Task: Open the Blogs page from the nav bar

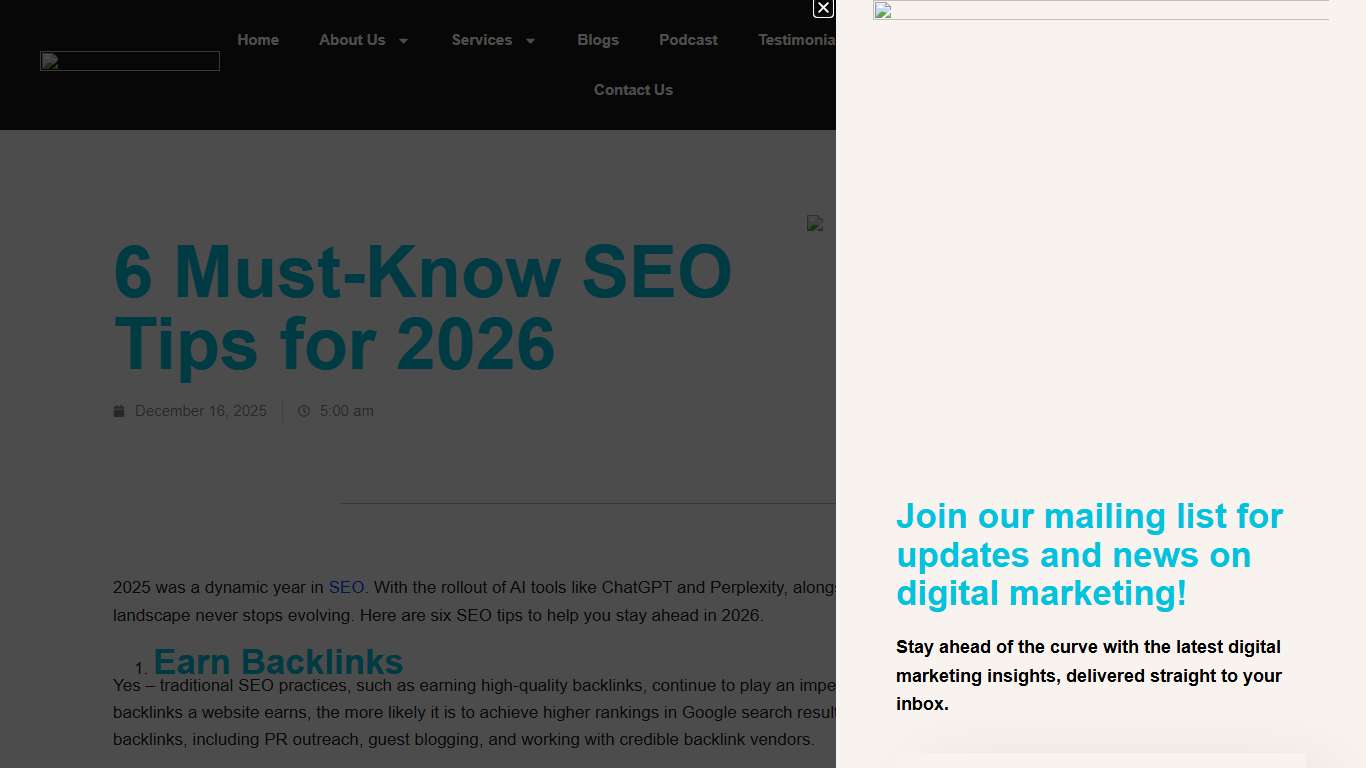Action: click(x=598, y=40)
